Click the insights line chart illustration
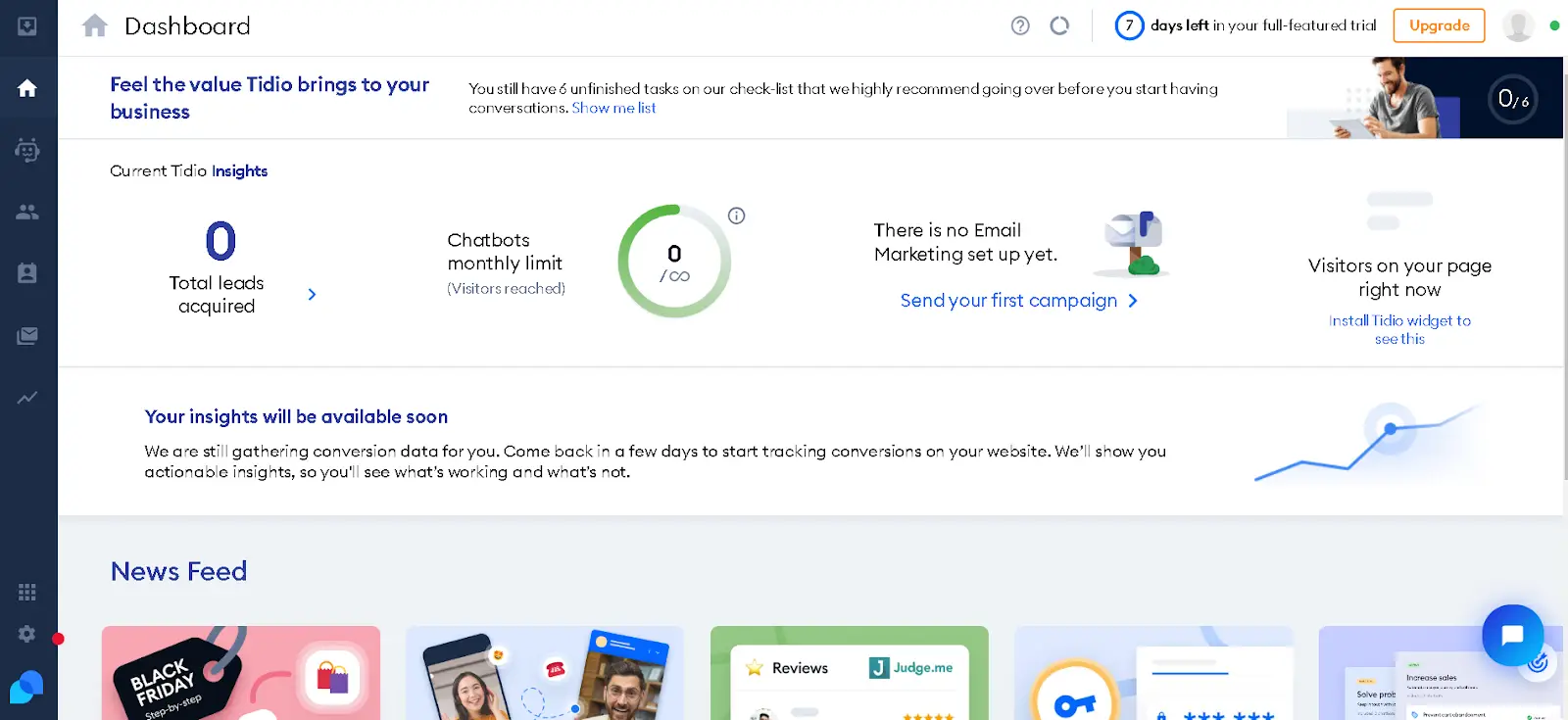 [1370, 443]
